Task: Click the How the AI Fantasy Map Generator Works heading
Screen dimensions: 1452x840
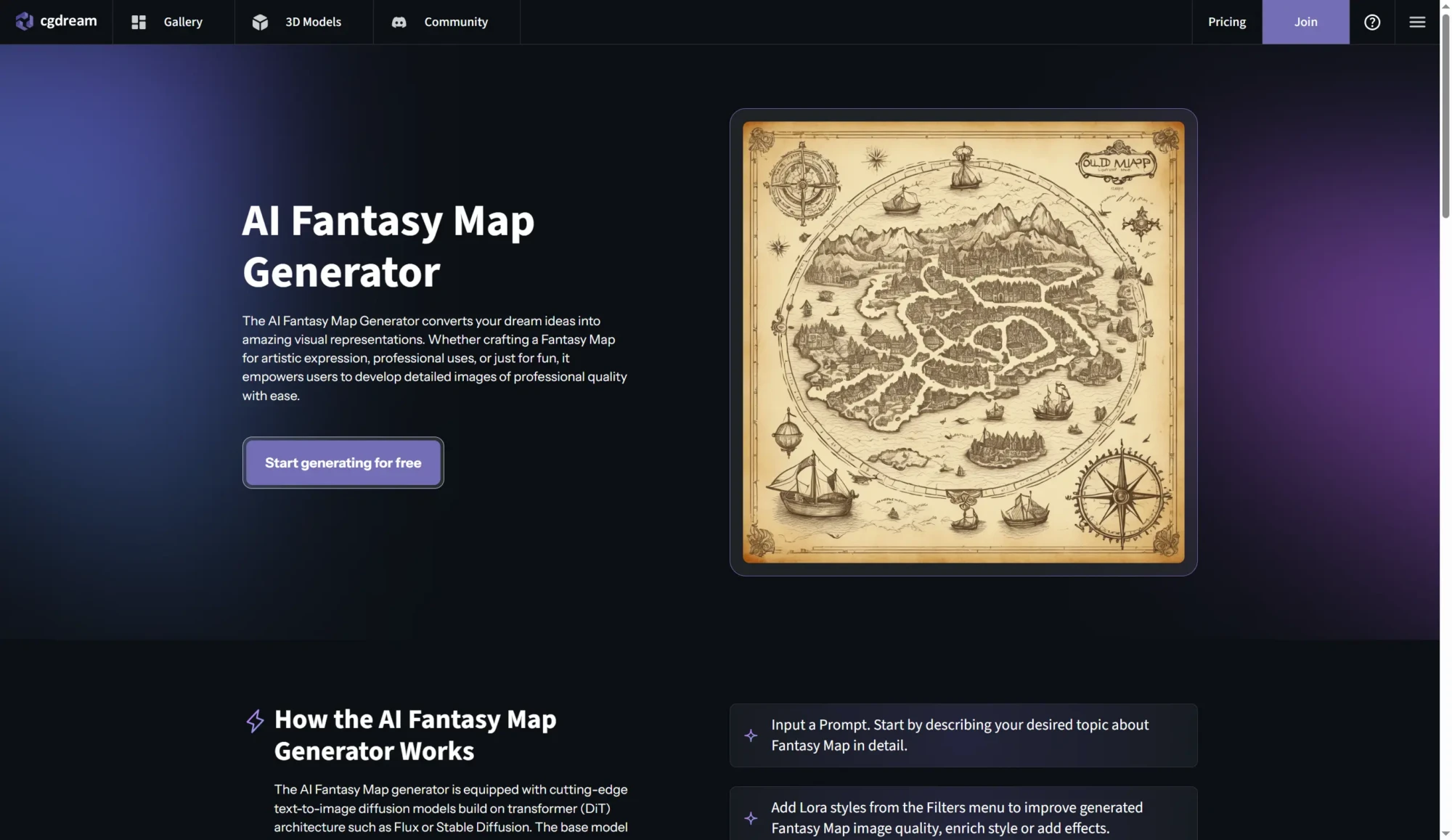Action: pos(415,735)
